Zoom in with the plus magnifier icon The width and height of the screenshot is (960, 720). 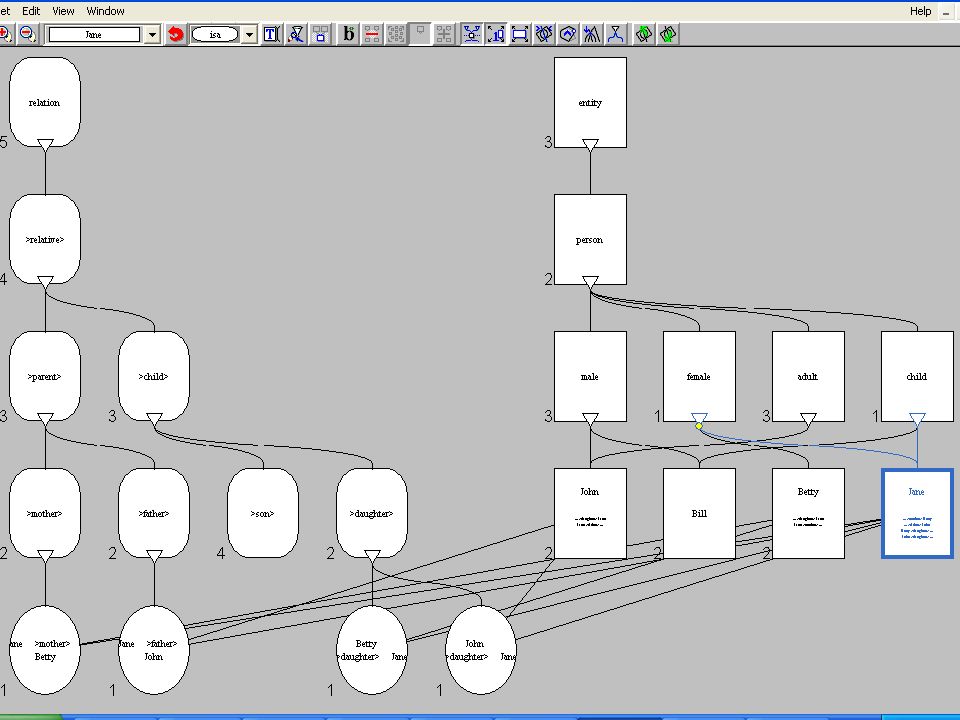click(x=6, y=34)
